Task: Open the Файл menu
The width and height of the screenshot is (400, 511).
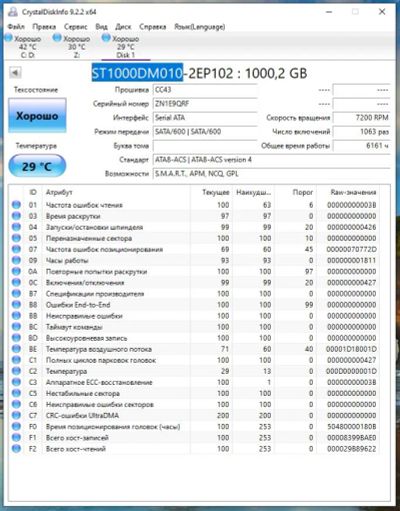Action: 16,27
